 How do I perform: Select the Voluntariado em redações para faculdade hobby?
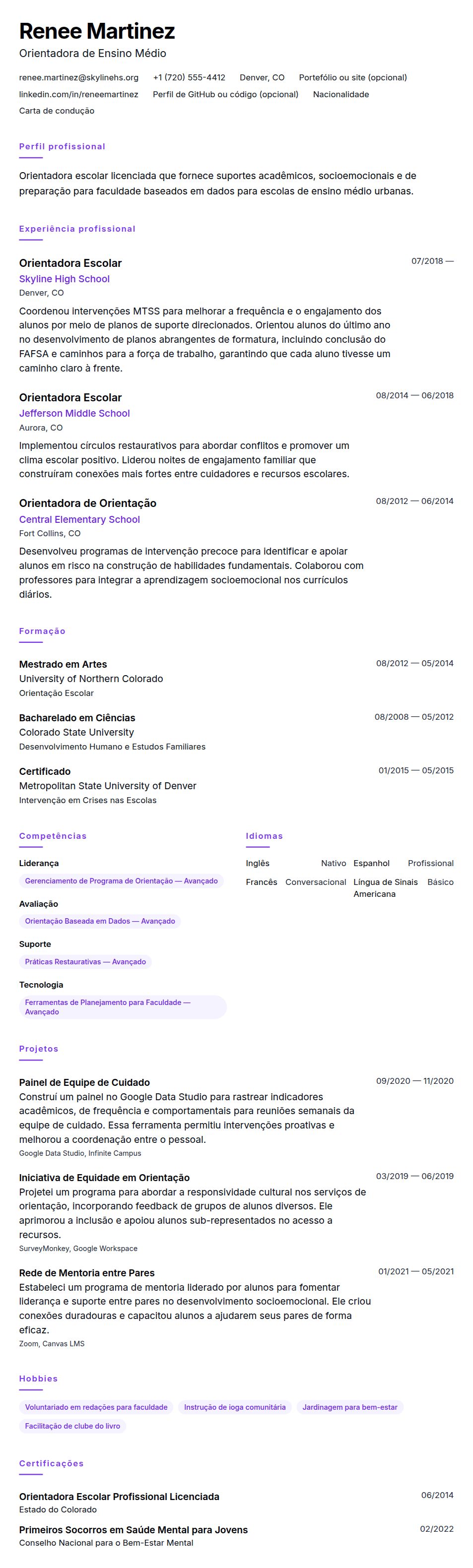click(96, 1407)
